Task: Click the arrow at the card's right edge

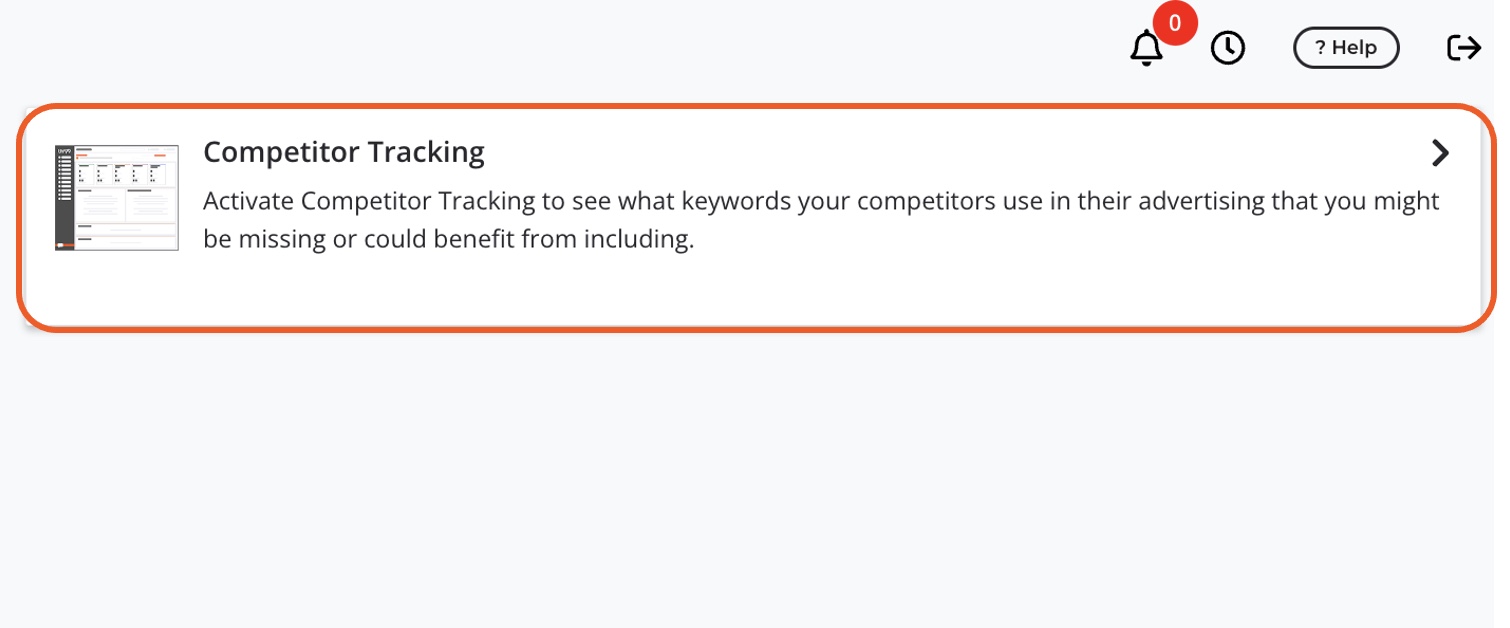Action: coord(1440,153)
